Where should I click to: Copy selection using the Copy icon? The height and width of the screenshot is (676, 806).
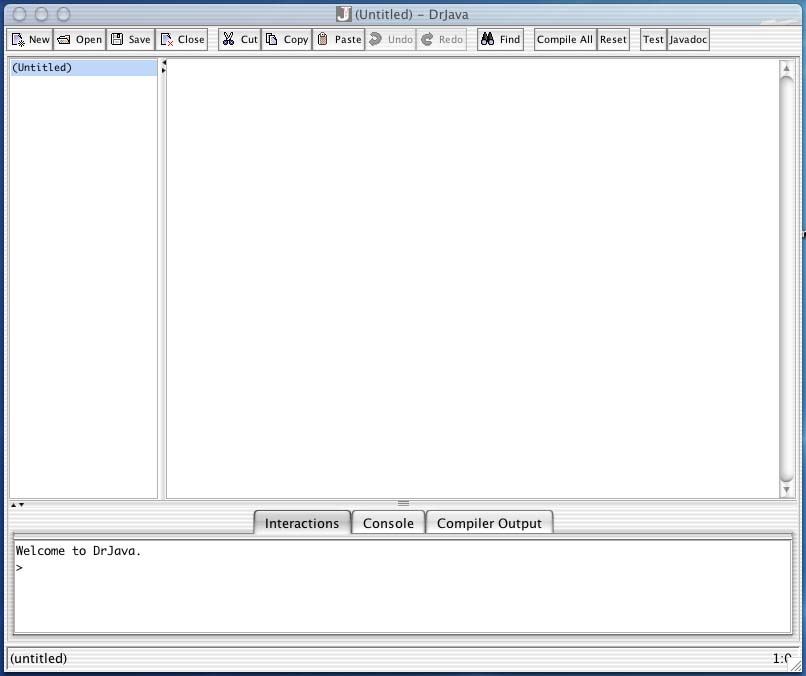pos(272,40)
